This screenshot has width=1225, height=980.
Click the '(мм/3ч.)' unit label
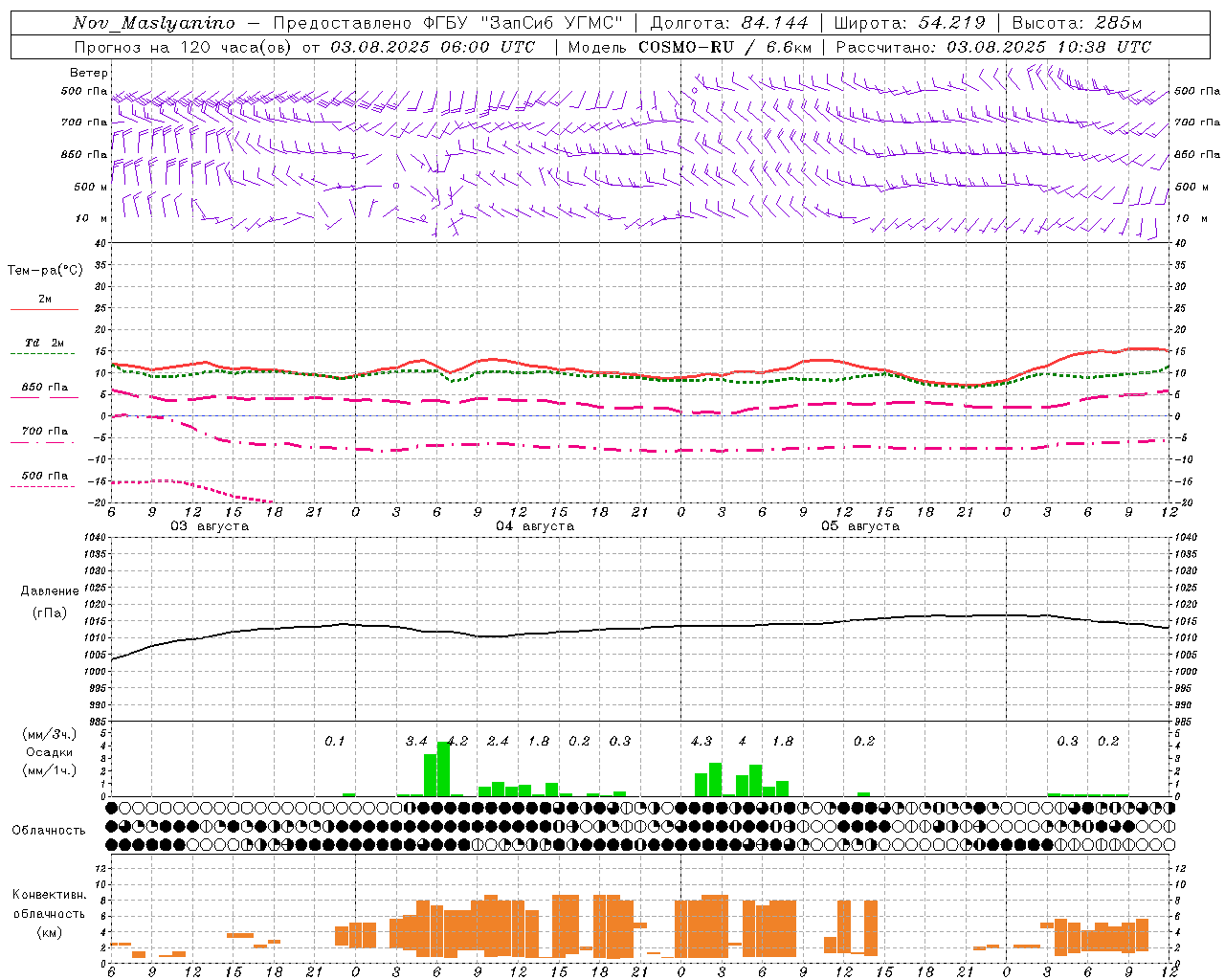click(x=50, y=734)
